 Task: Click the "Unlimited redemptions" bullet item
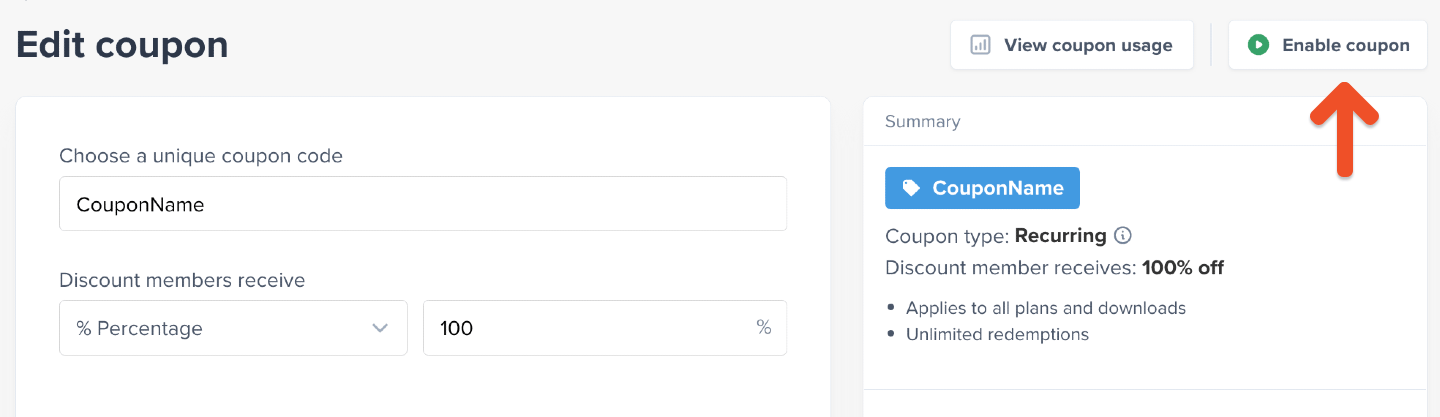coord(997,334)
